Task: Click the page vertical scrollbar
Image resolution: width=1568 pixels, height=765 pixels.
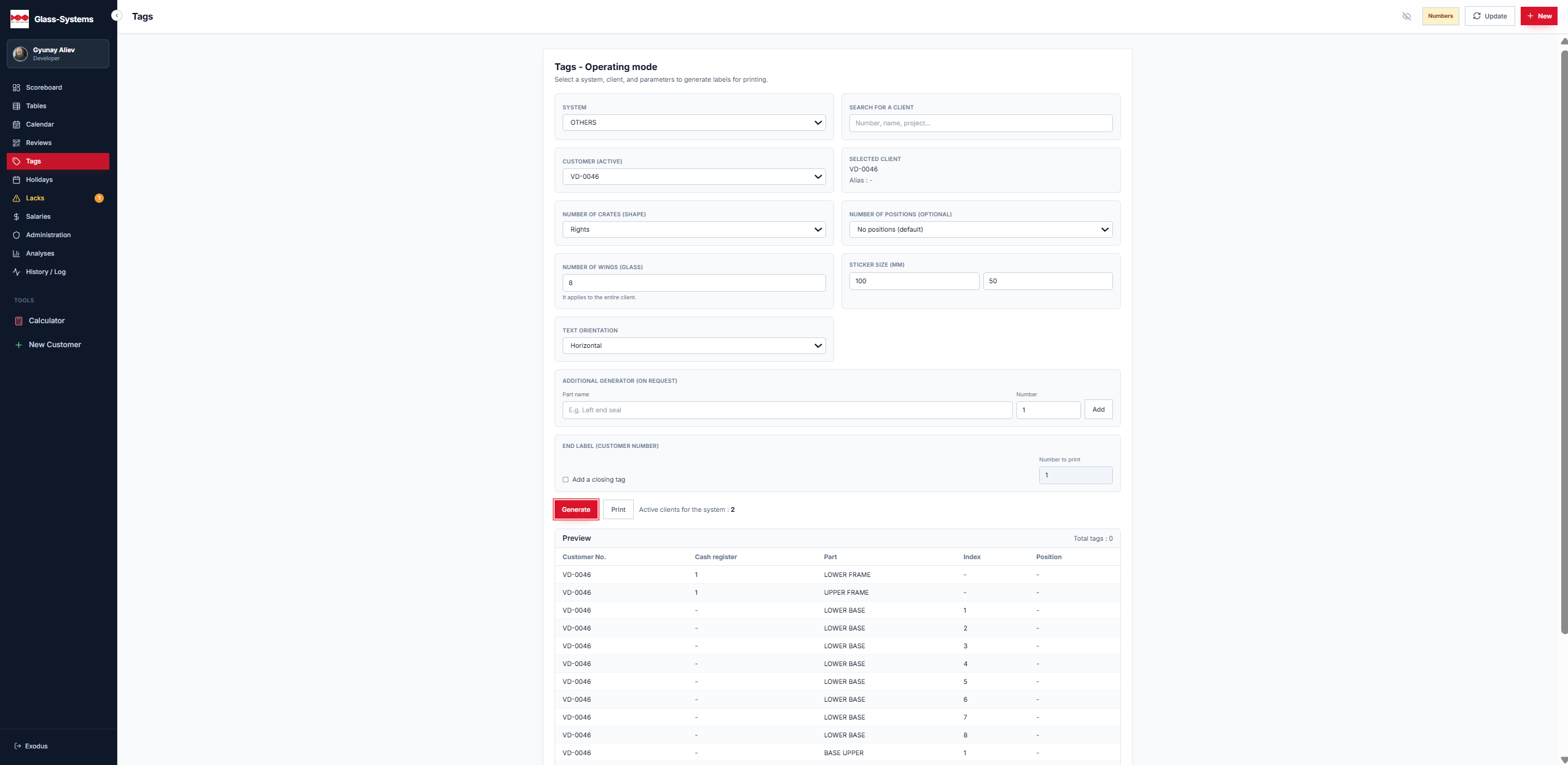Action: tap(1564, 338)
